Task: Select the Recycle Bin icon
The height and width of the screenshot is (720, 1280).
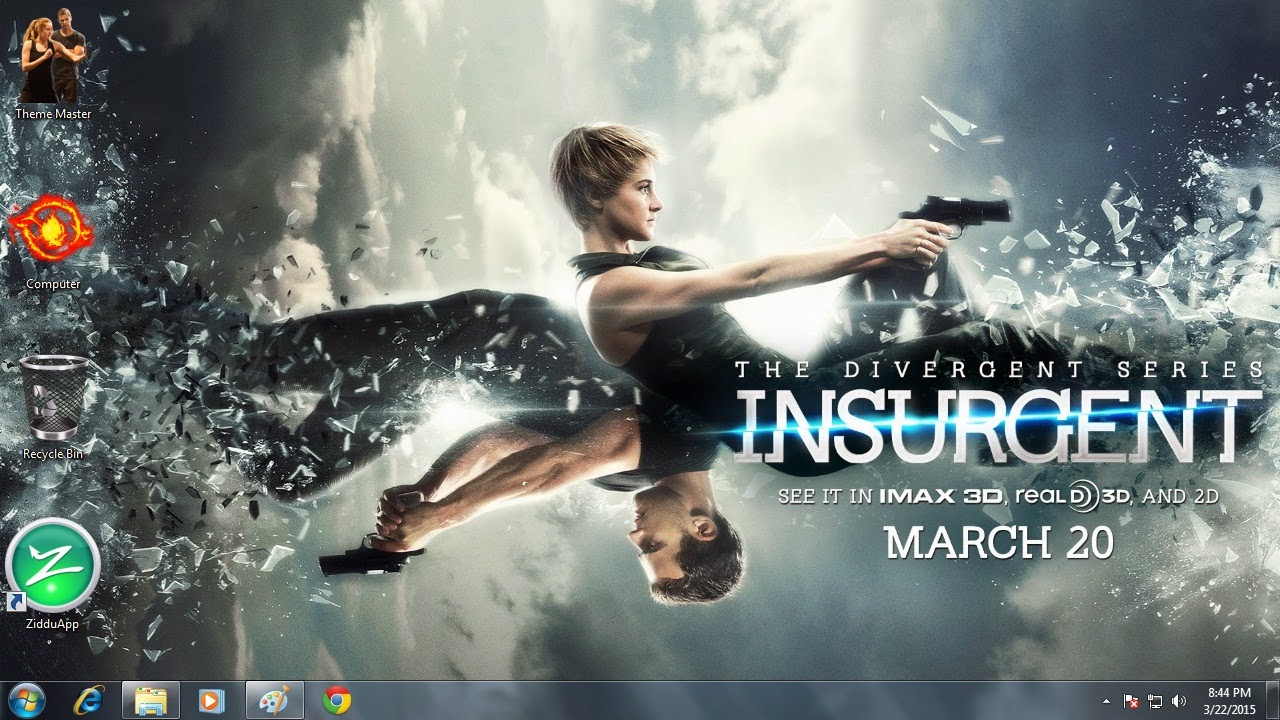Action: coord(53,407)
